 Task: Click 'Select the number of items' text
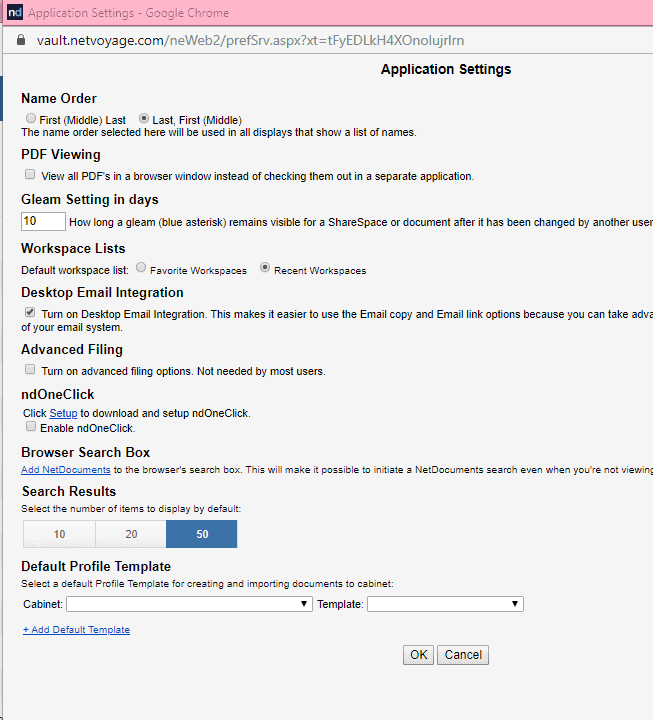pos(131,509)
